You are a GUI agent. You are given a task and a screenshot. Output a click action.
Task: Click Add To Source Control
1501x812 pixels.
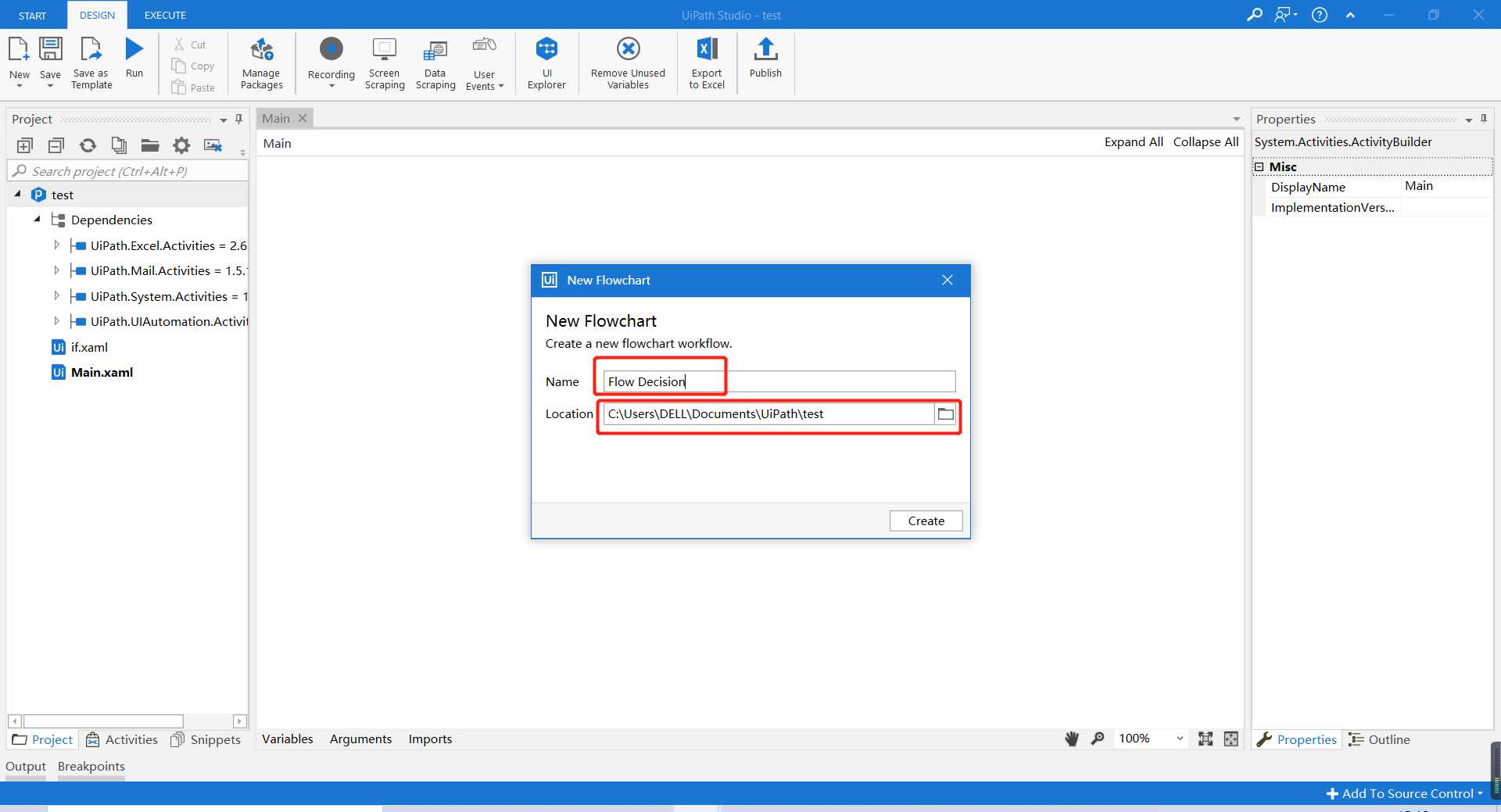point(1405,793)
